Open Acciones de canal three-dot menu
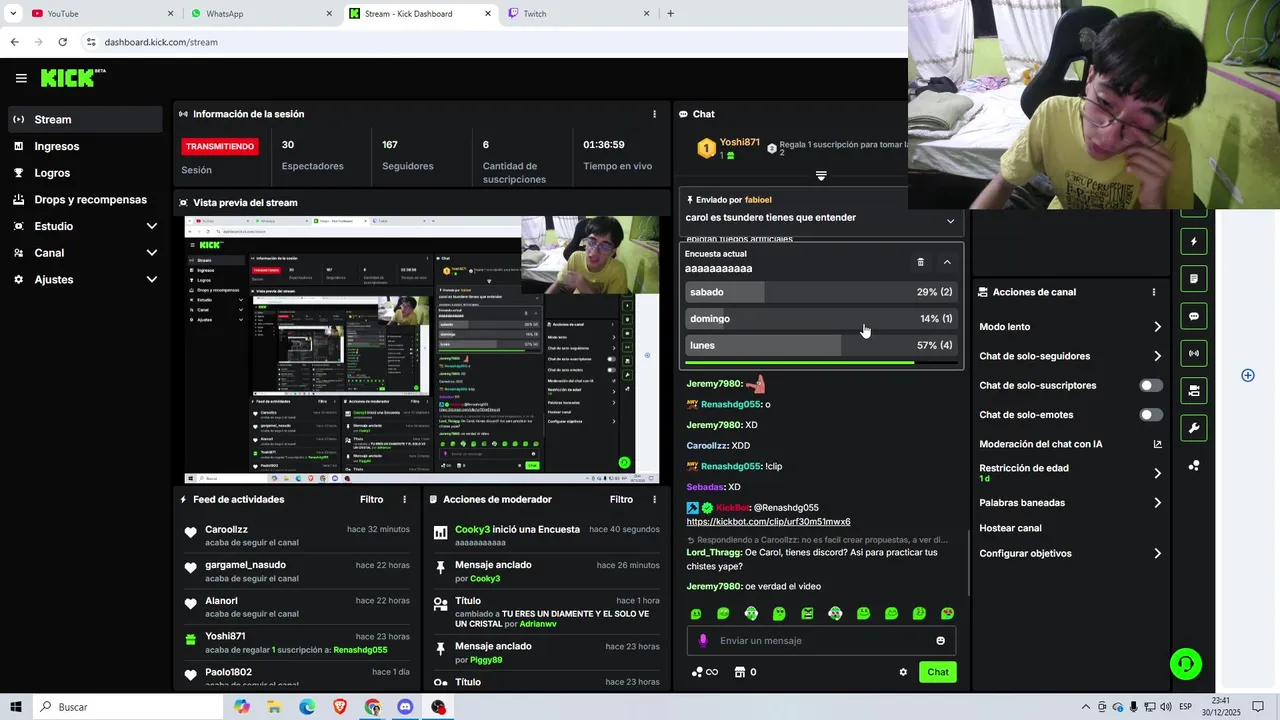The width and height of the screenshot is (1280, 720). coord(1154,292)
